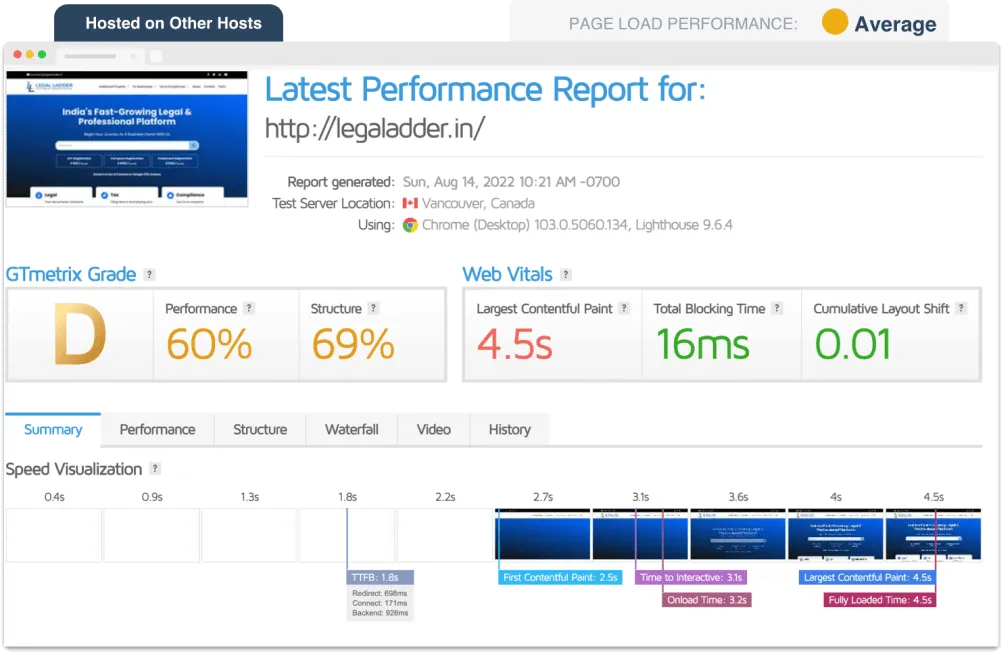Click the Speed Visualization heading
Image resolution: width=1004 pixels, height=654 pixels.
coord(74,469)
